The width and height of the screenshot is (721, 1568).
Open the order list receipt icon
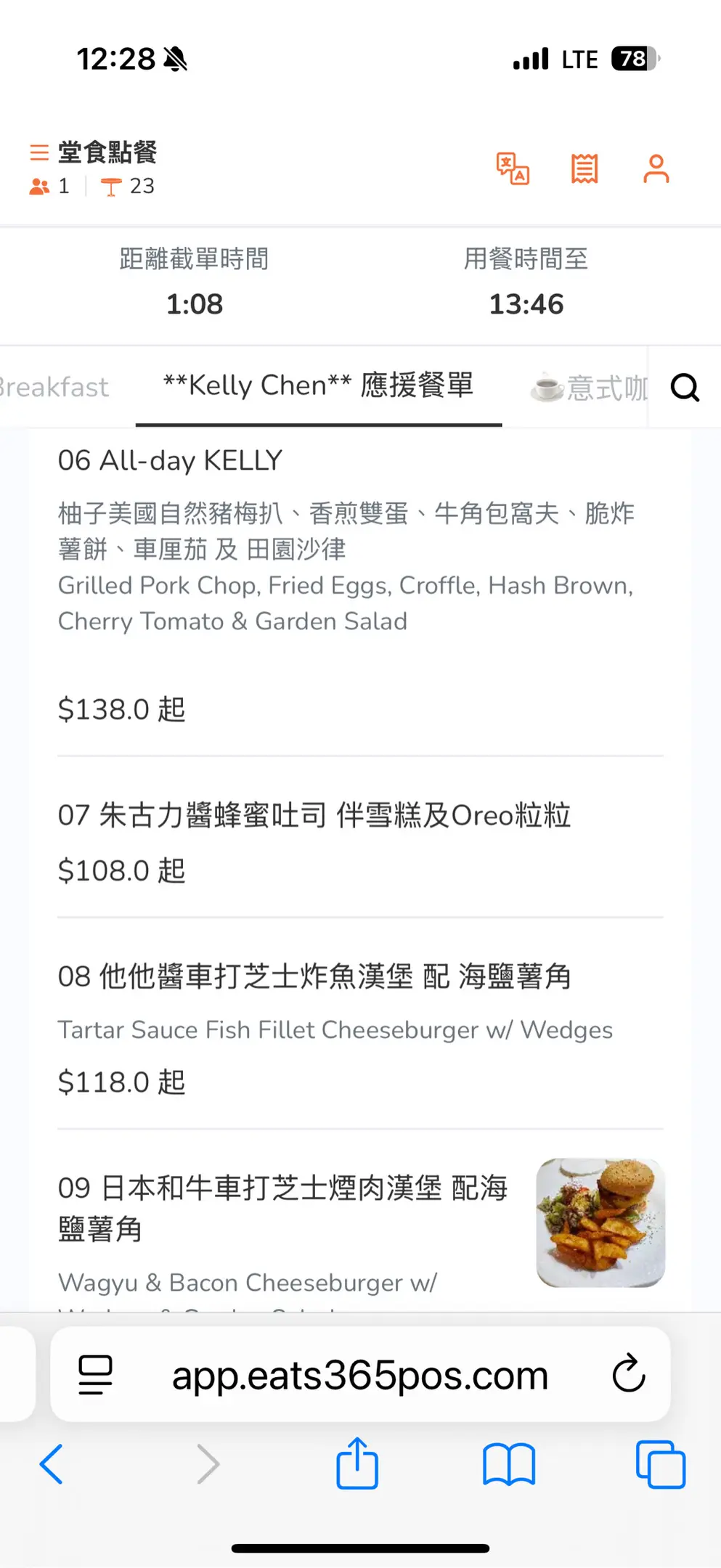584,169
